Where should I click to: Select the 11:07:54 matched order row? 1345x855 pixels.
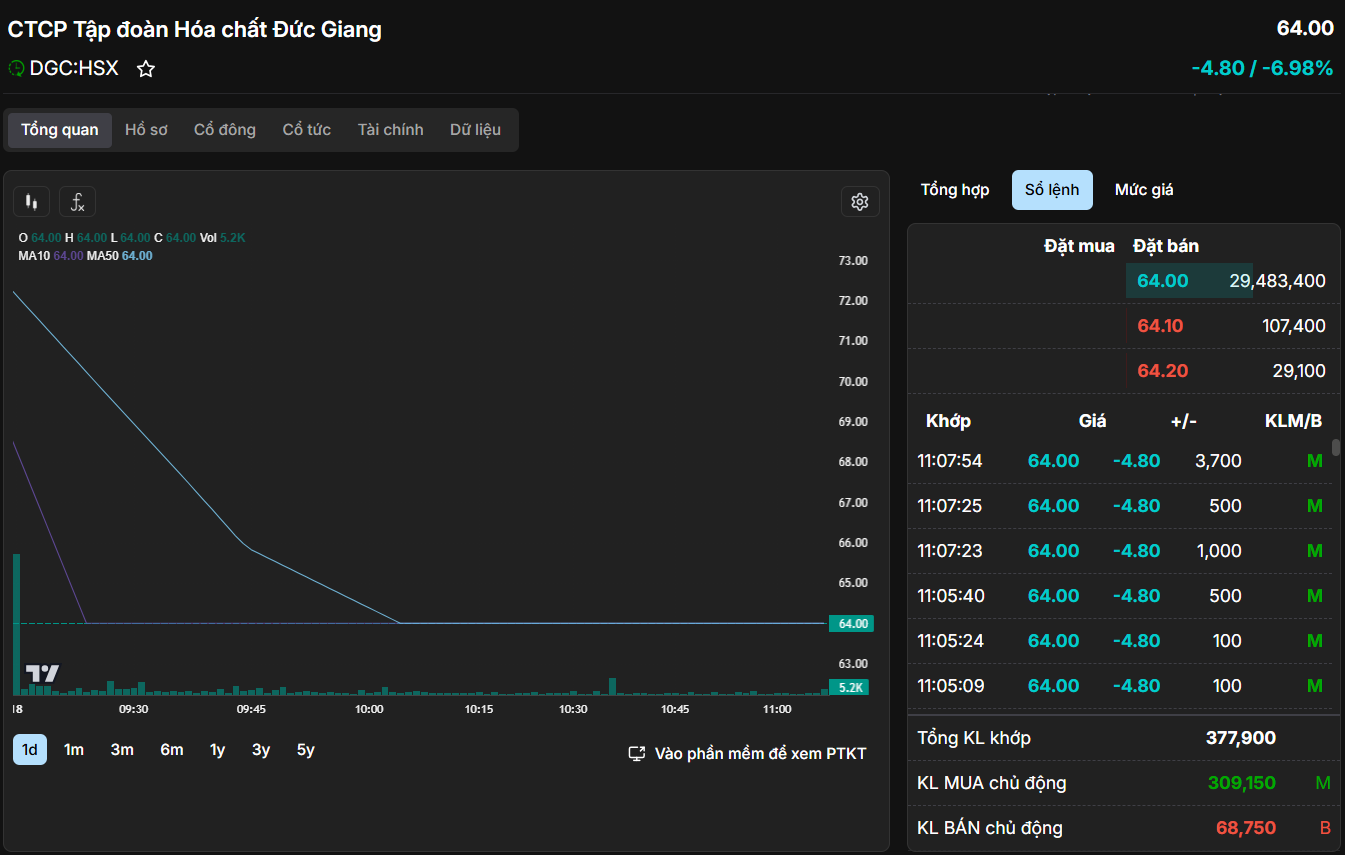tap(1118, 461)
